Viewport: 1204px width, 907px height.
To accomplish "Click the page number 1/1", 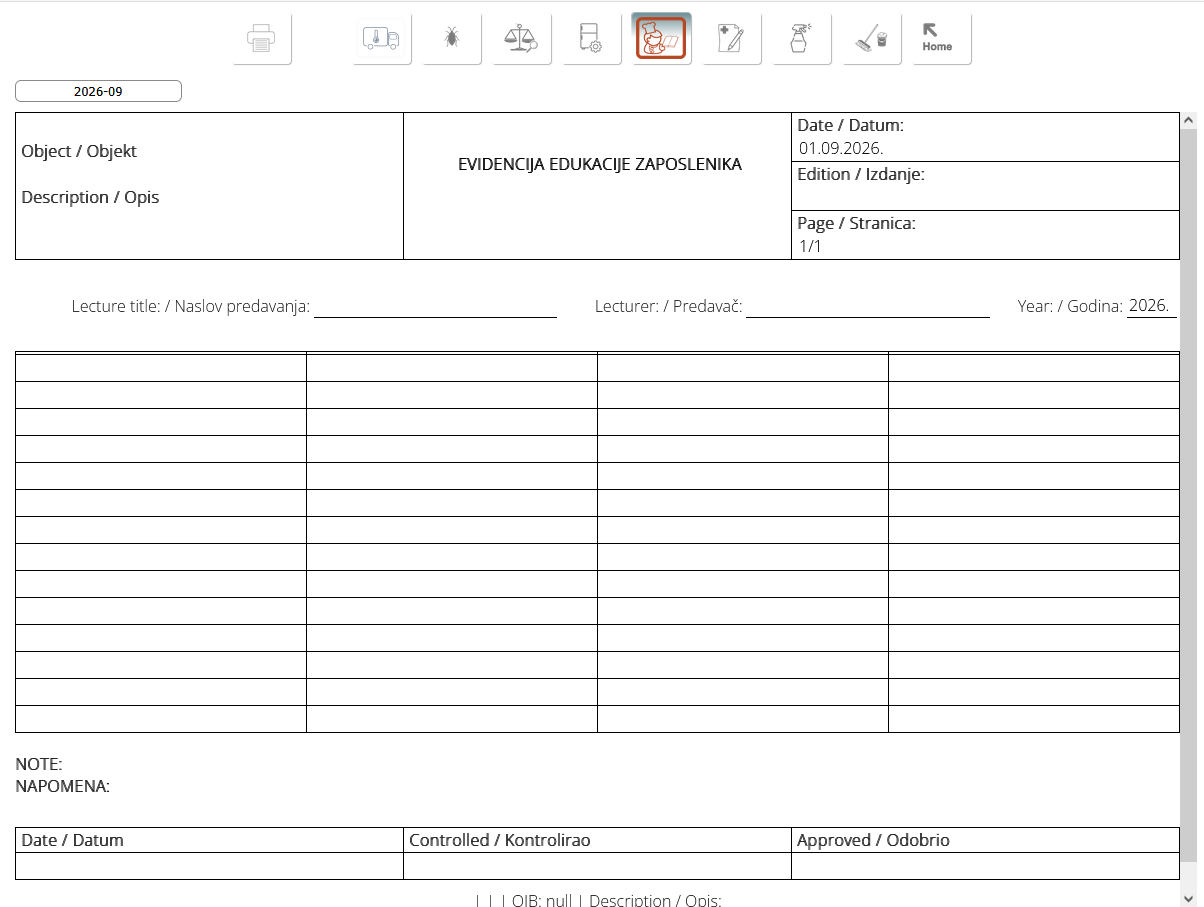I will tap(810, 246).
